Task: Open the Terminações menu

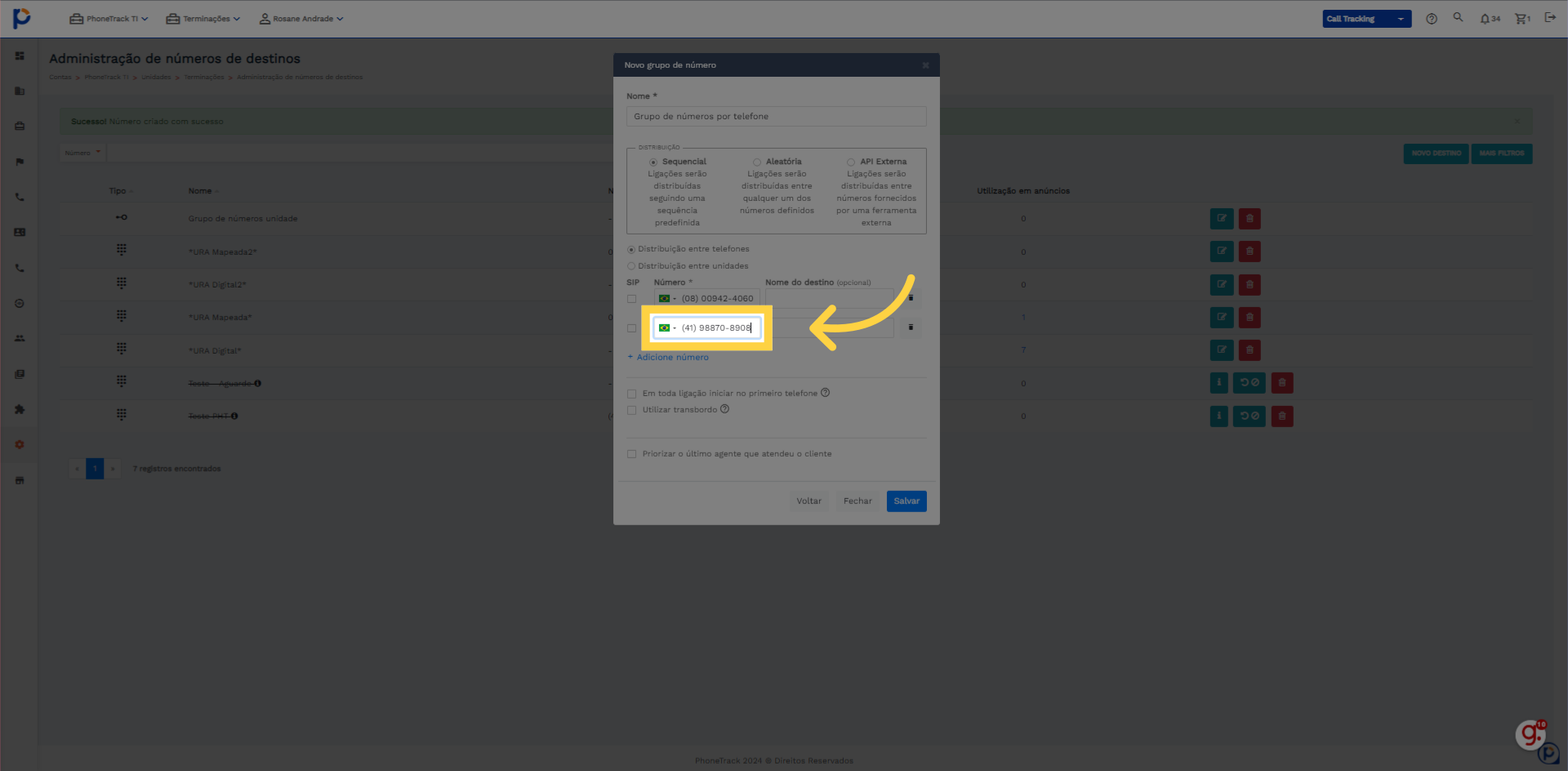Action: coord(203,19)
